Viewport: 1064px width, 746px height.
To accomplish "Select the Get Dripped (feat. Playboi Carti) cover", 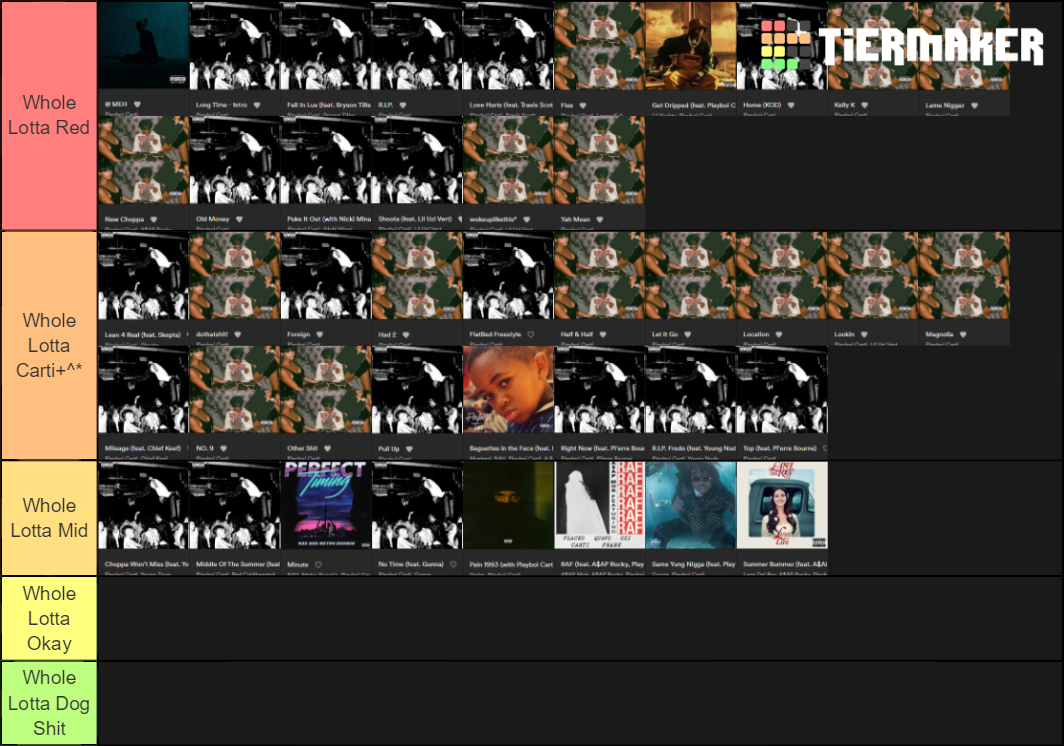I will (x=691, y=45).
